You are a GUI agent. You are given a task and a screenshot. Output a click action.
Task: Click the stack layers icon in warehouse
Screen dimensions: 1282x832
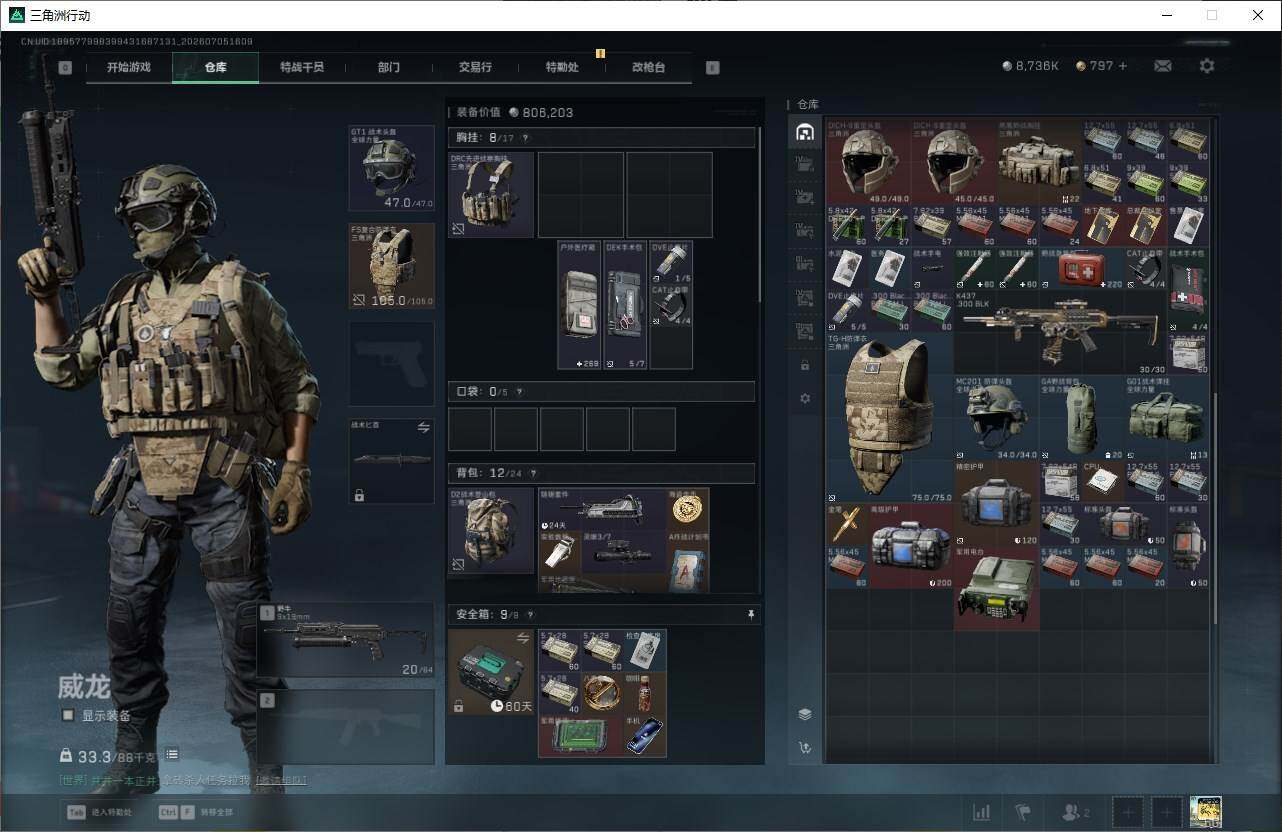point(805,714)
